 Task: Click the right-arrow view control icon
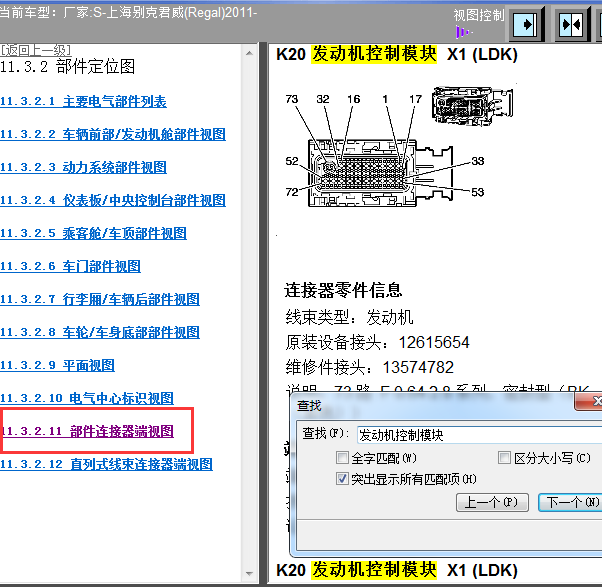coord(526,25)
